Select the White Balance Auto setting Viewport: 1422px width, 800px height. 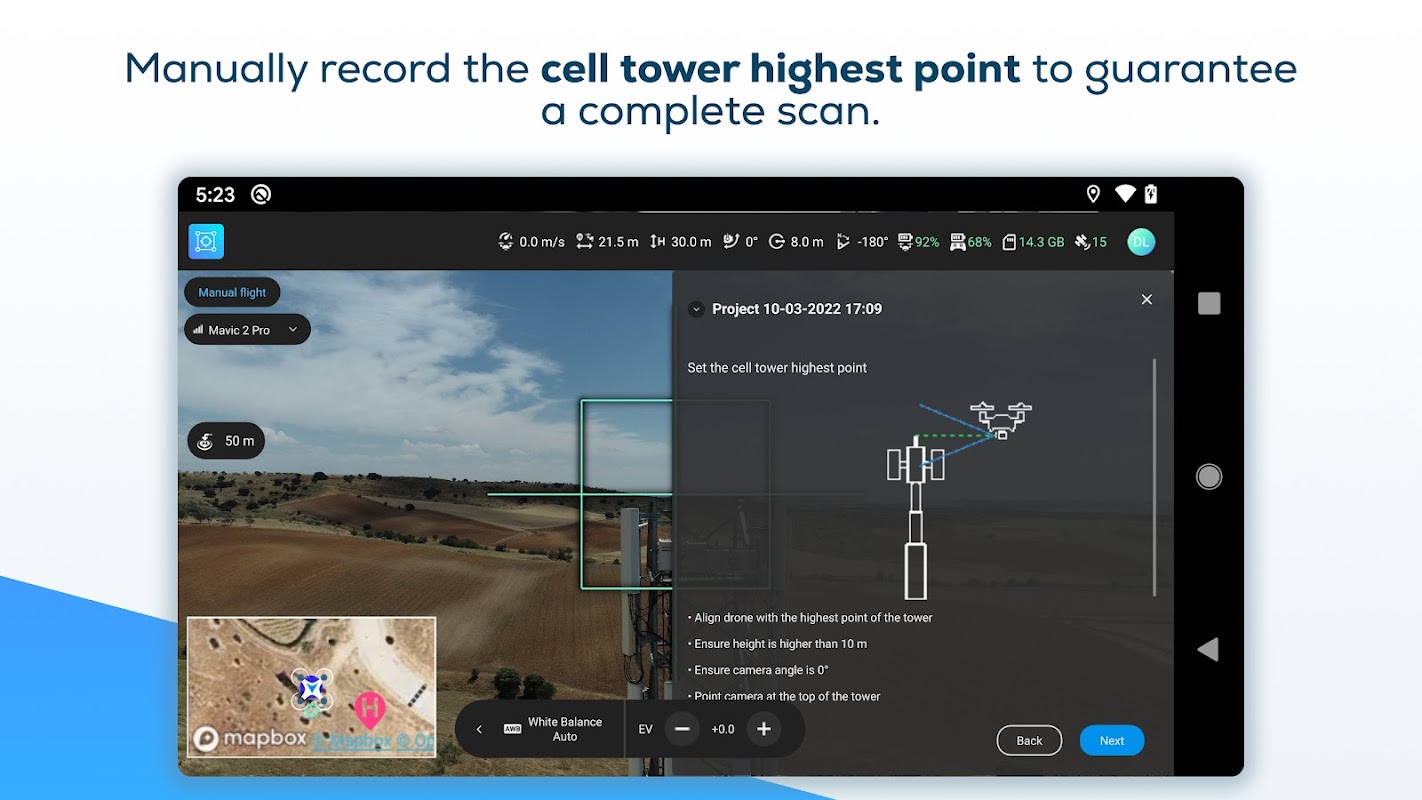(554, 729)
